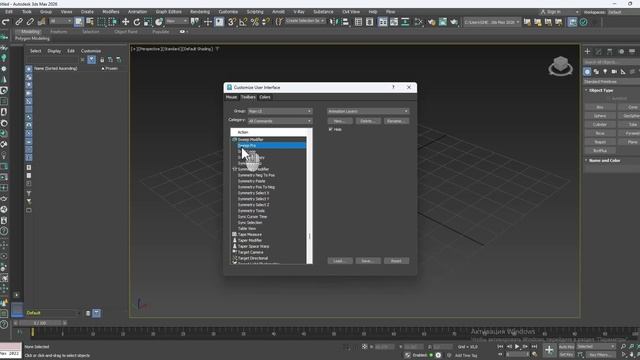Open the Customize menu
The height and width of the screenshot is (360, 640).
[x=228, y=12]
